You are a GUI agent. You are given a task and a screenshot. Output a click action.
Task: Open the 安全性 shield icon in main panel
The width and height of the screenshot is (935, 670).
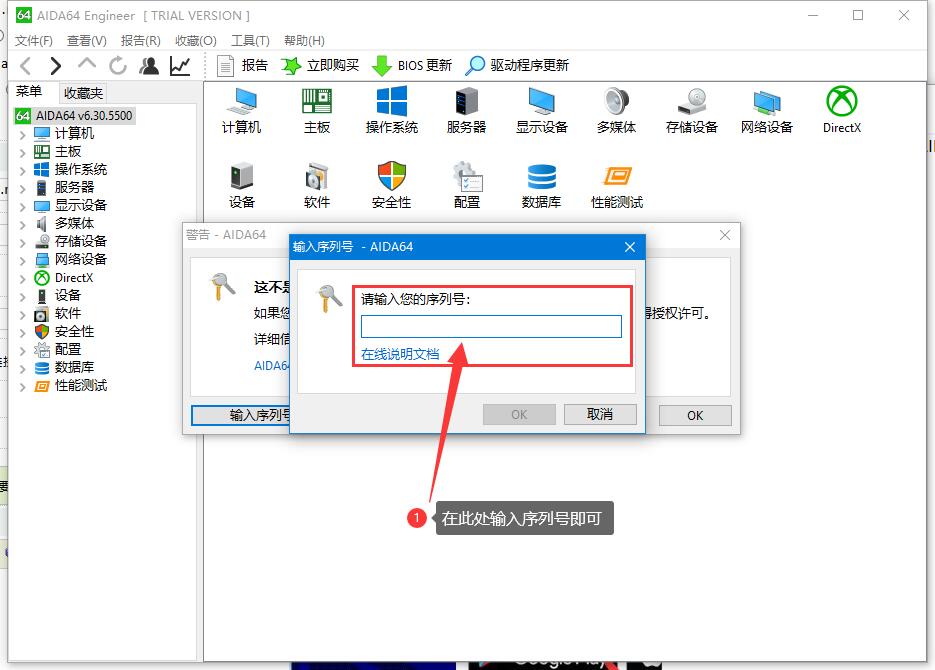point(392,185)
